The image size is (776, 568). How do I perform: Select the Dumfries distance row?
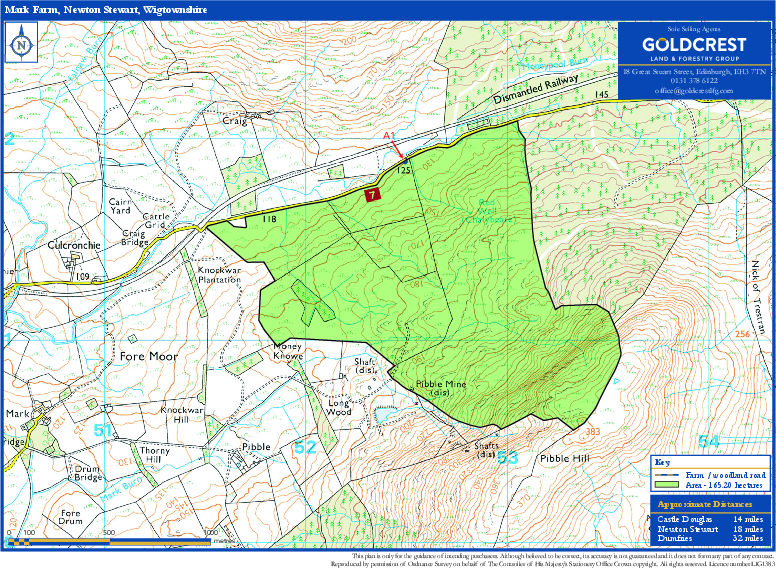click(709, 537)
